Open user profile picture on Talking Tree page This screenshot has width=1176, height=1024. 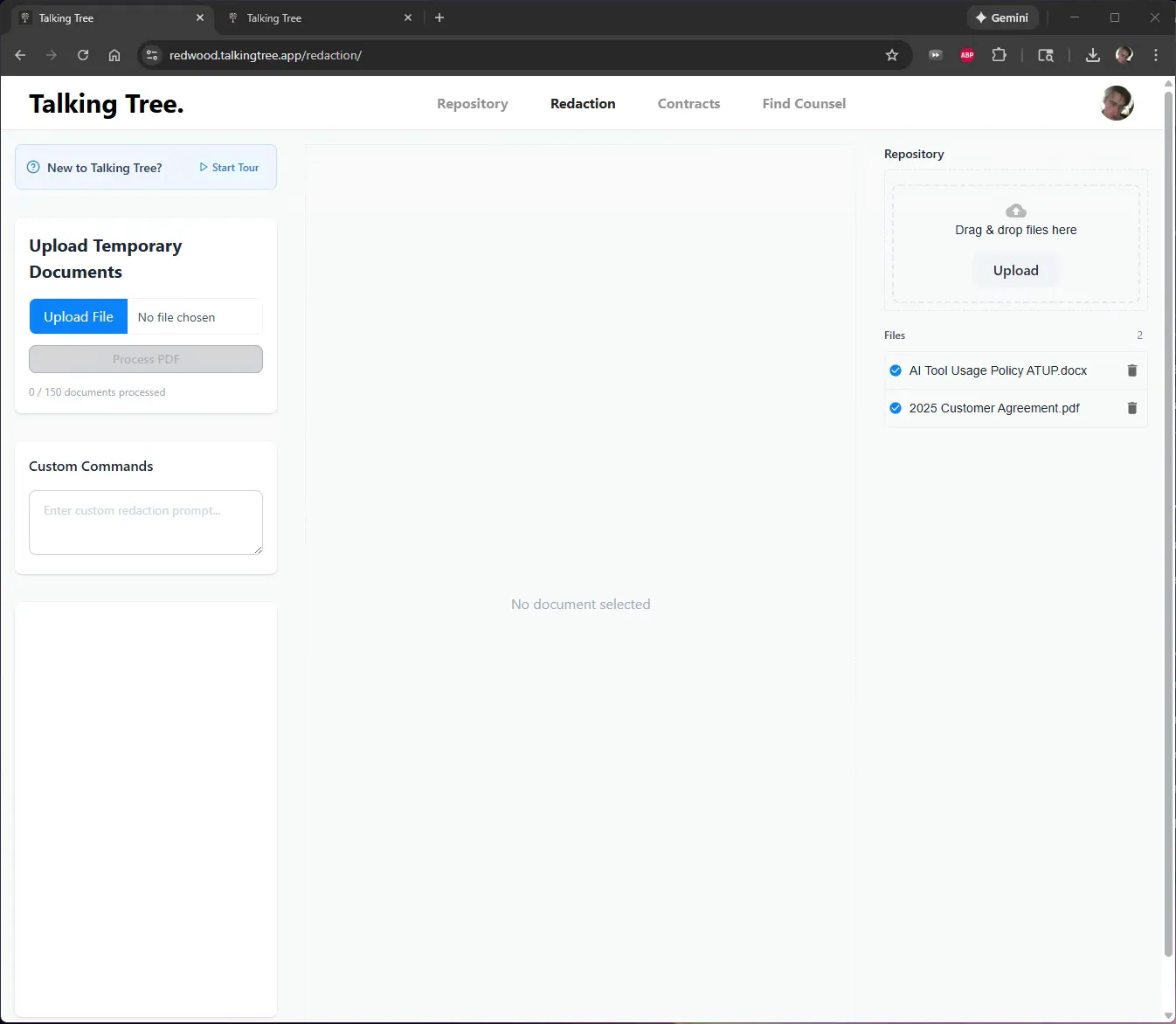point(1117,103)
